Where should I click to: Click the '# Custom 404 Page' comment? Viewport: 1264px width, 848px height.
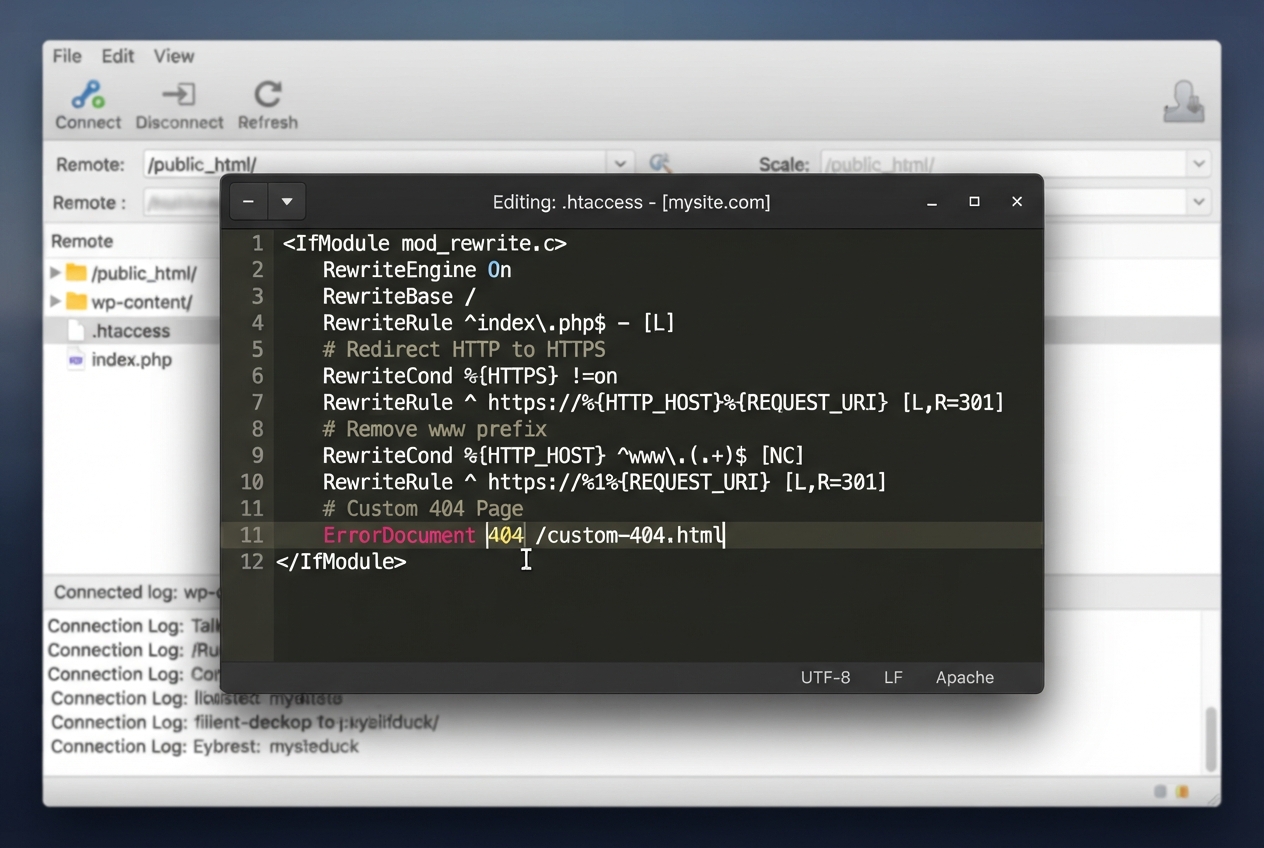pyautogui.click(x=422, y=508)
